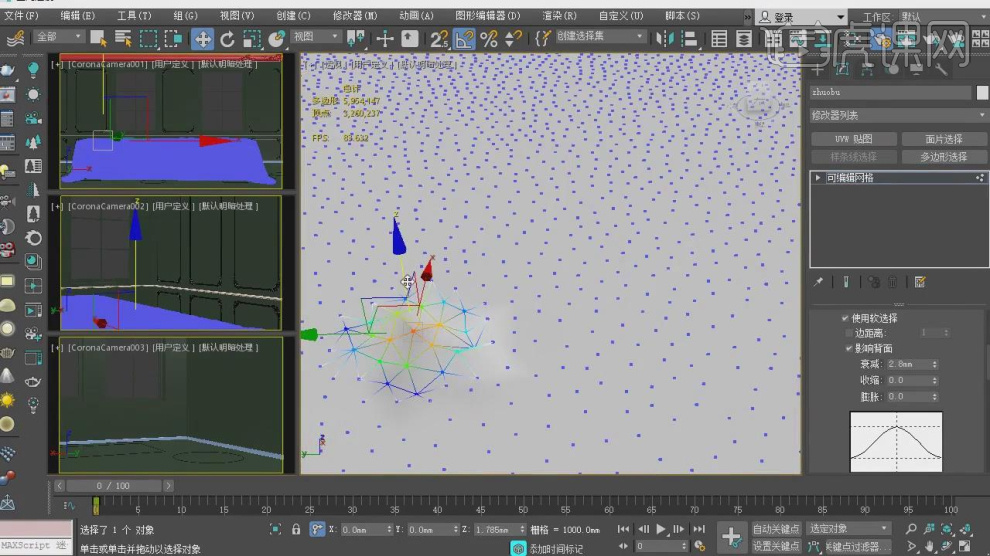Screen dimensions: 990x556
Task: Toggle the 影响背面 checkbox
Action: click(848, 348)
